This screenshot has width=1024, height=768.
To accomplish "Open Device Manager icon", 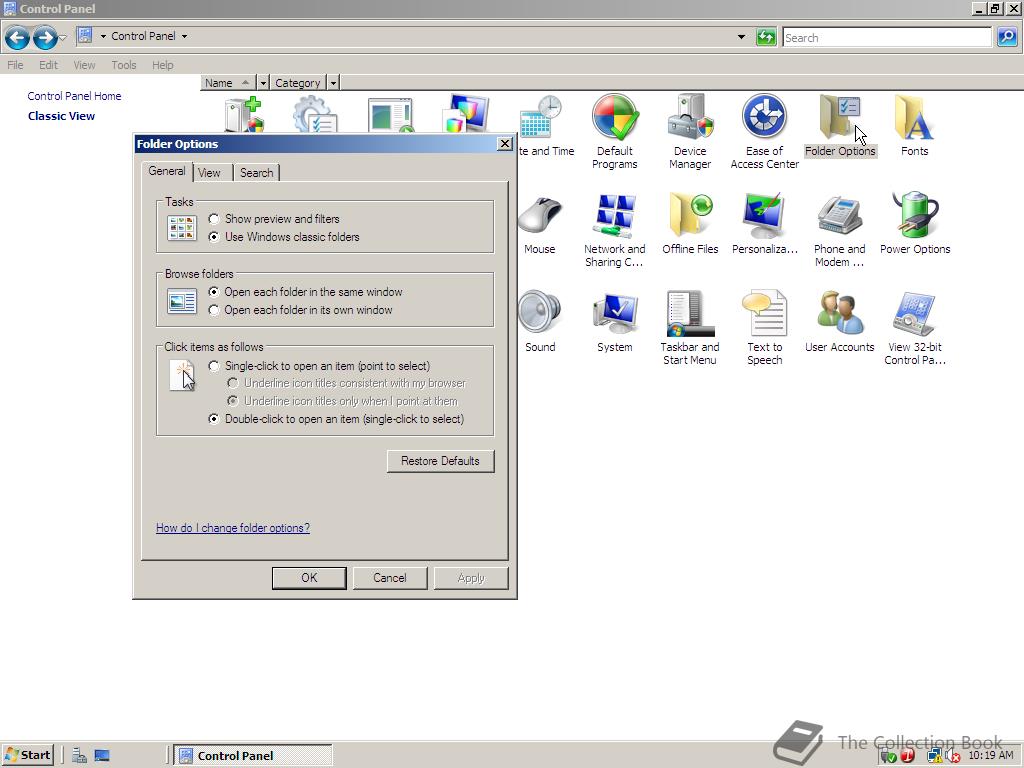I will click(x=690, y=131).
